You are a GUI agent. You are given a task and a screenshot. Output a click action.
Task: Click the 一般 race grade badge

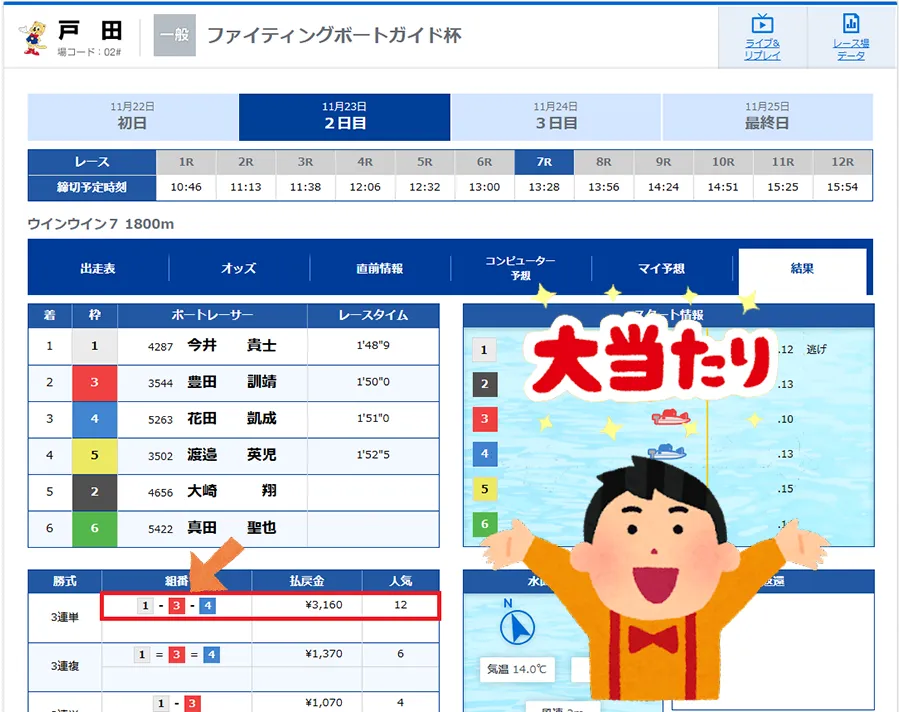[x=174, y=36]
